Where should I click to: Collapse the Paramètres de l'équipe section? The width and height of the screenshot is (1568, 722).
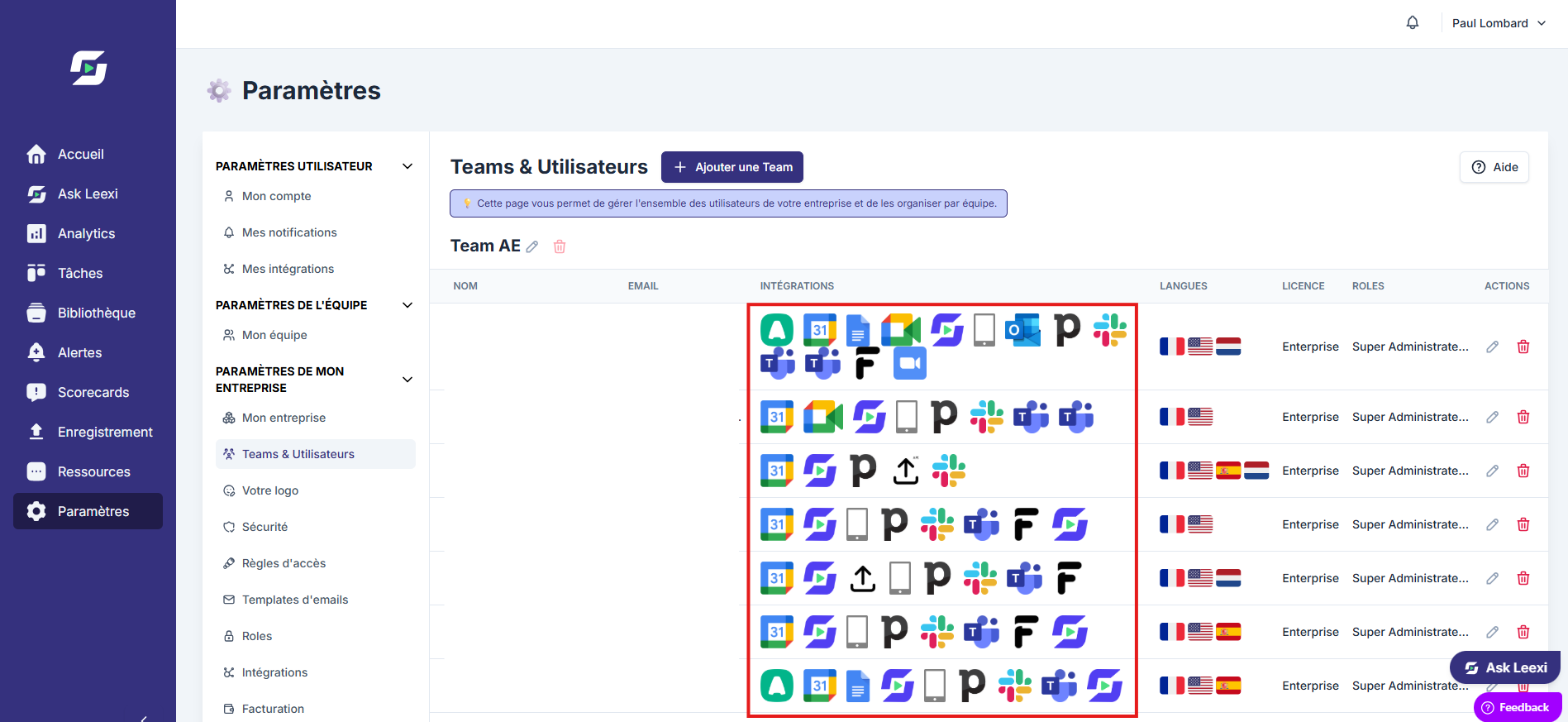tap(407, 305)
